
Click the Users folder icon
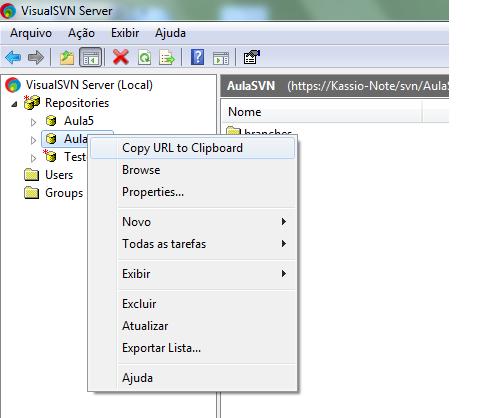pos(32,174)
